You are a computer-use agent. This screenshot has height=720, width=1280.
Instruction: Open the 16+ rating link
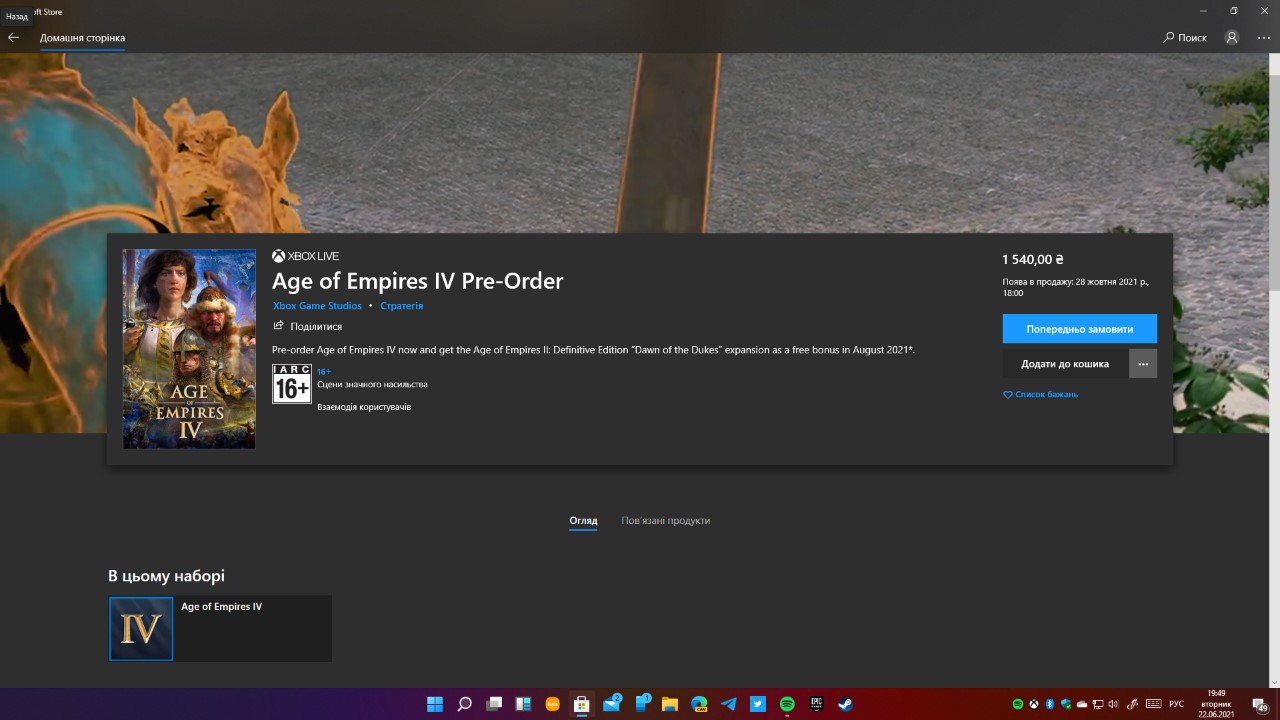coord(324,372)
